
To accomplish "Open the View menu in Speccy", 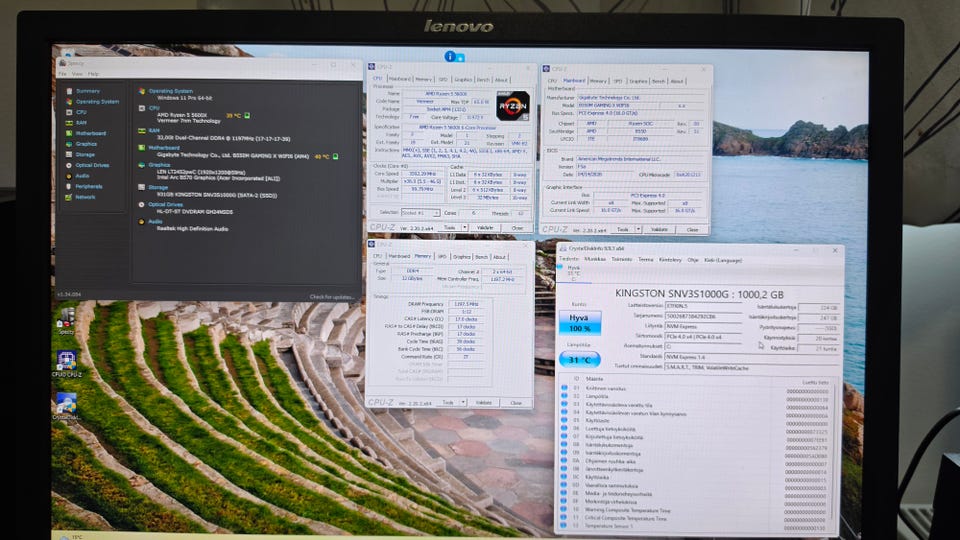I will coord(77,74).
